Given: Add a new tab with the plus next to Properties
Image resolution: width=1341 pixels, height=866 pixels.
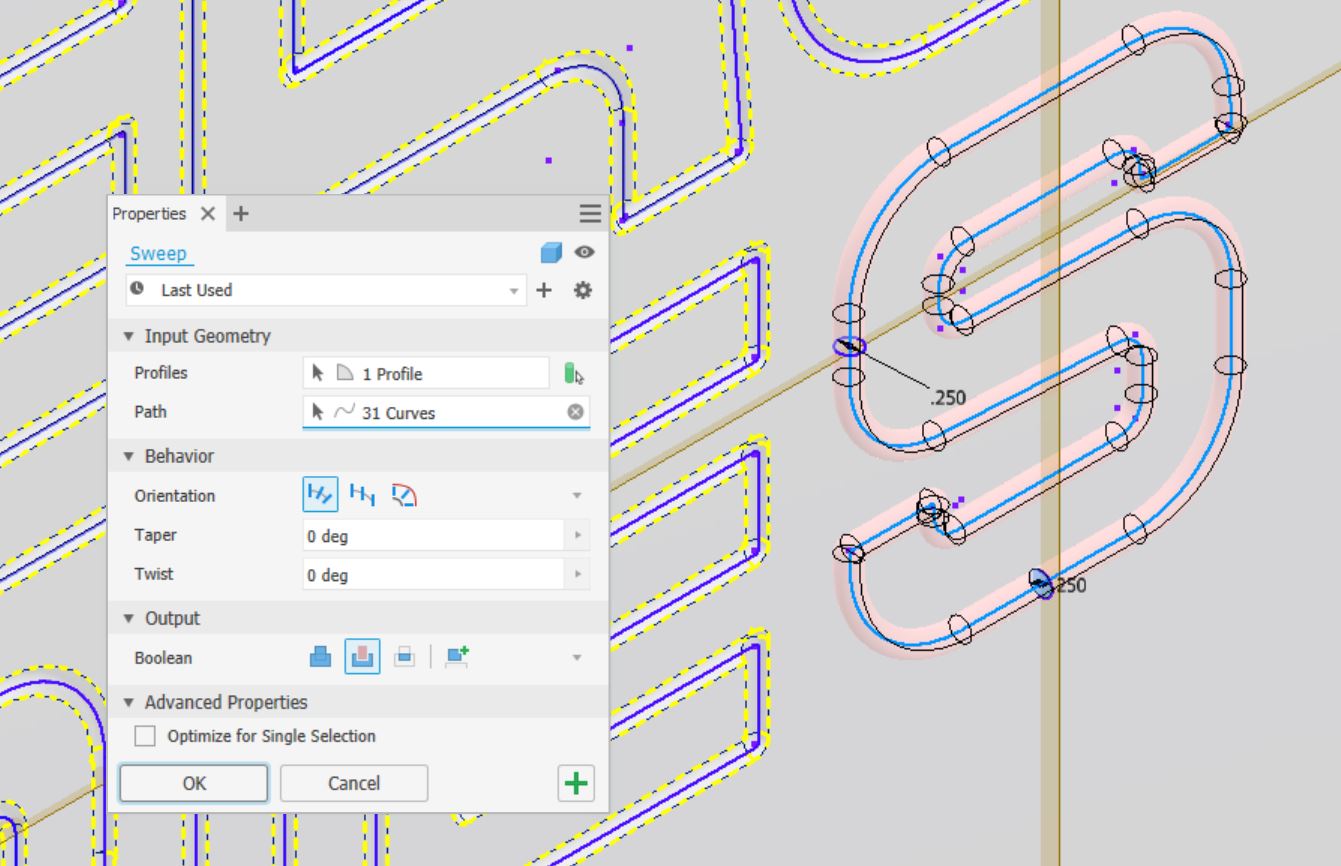Looking at the screenshot, I should pyautogui.click(x=240, y=213).
